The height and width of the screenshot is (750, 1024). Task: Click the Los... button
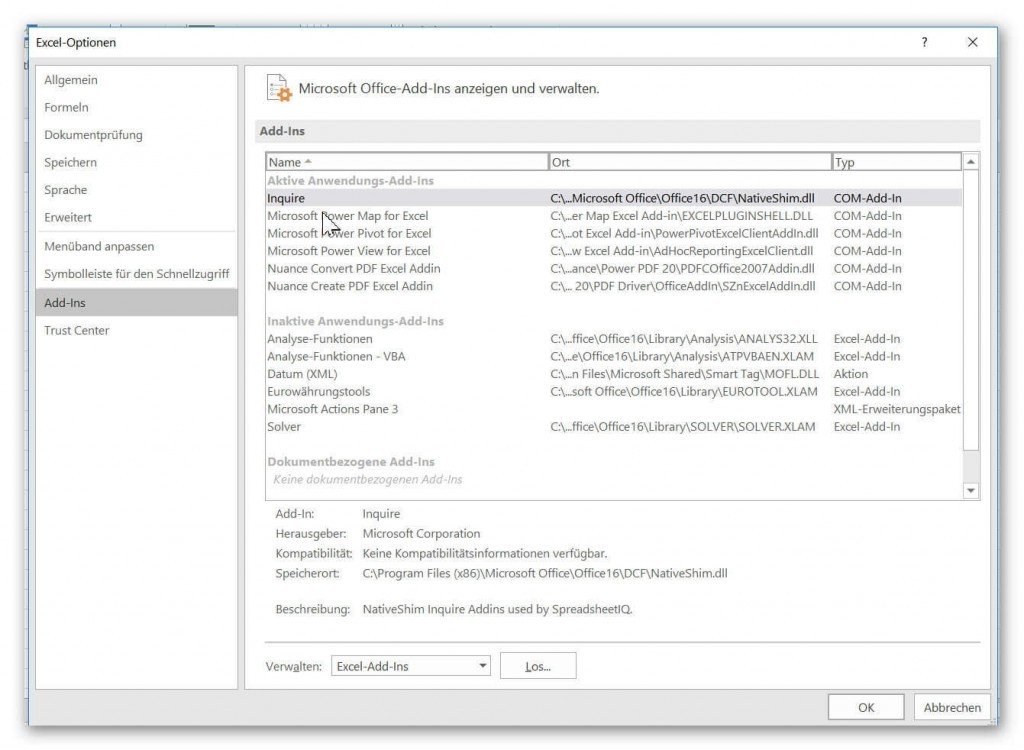pyautogui.click(x=538, y=666)
